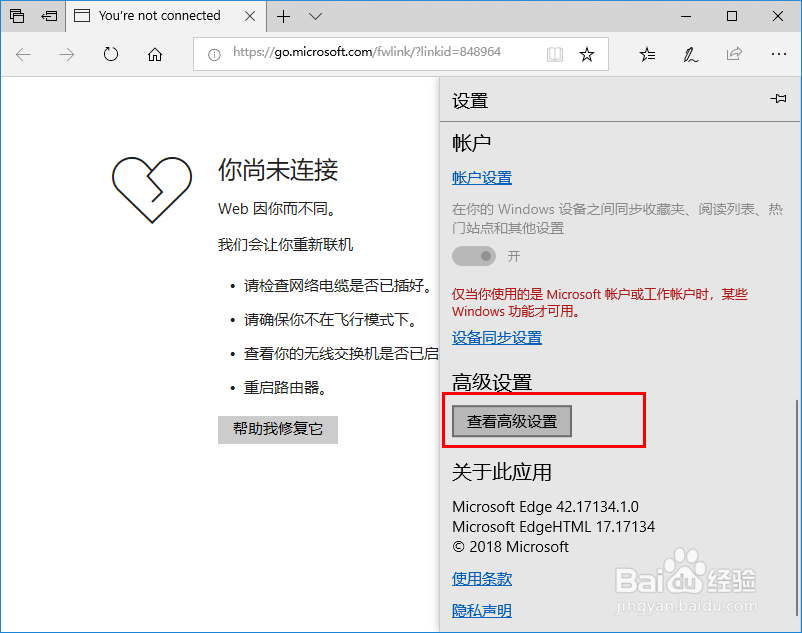Open the home page via home icon
The height and width of the screenshot is (633, 802).
(x=154, y=54)
